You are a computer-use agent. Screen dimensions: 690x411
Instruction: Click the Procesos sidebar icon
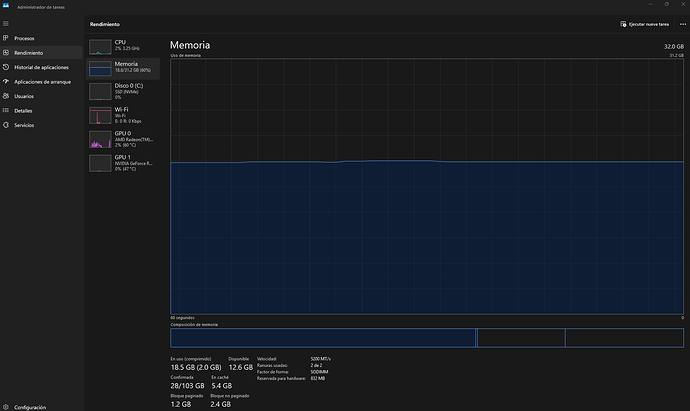click(6, 38)
